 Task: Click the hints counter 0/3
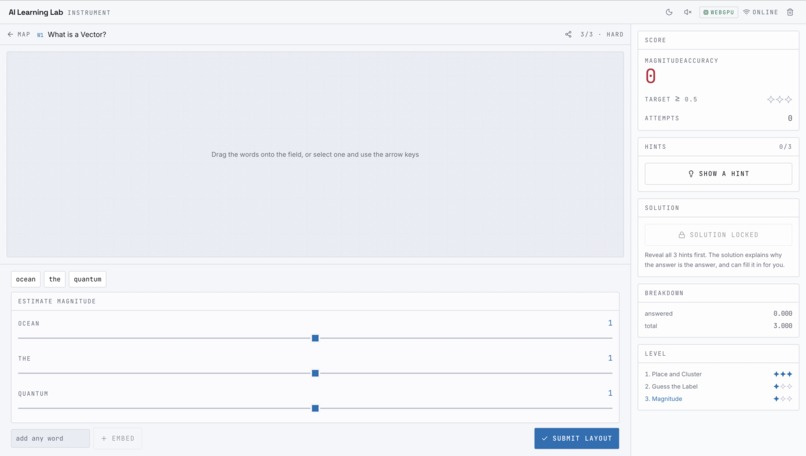click(785, 147)
